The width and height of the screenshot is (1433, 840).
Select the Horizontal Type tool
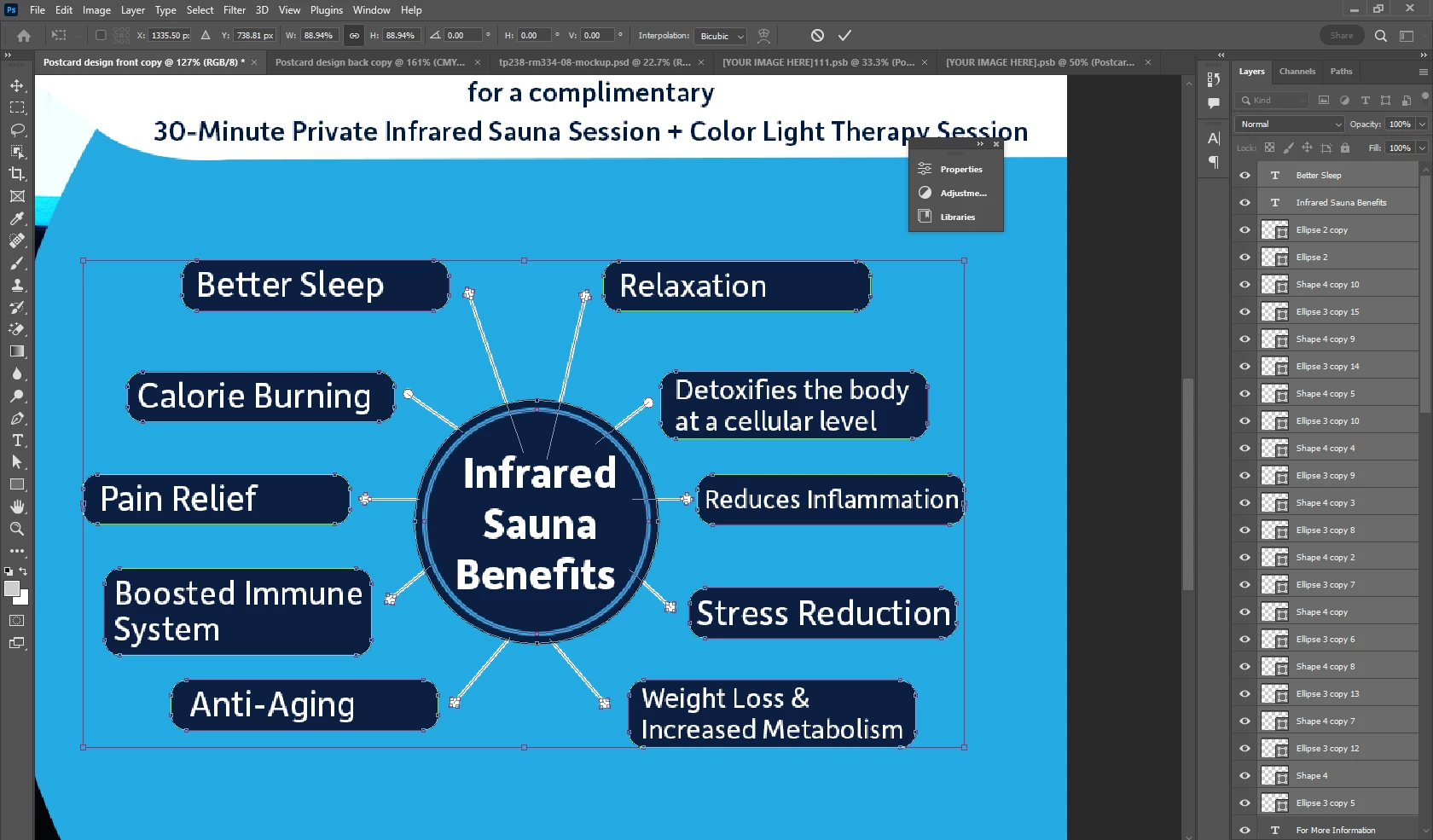[x=17, y=440]
